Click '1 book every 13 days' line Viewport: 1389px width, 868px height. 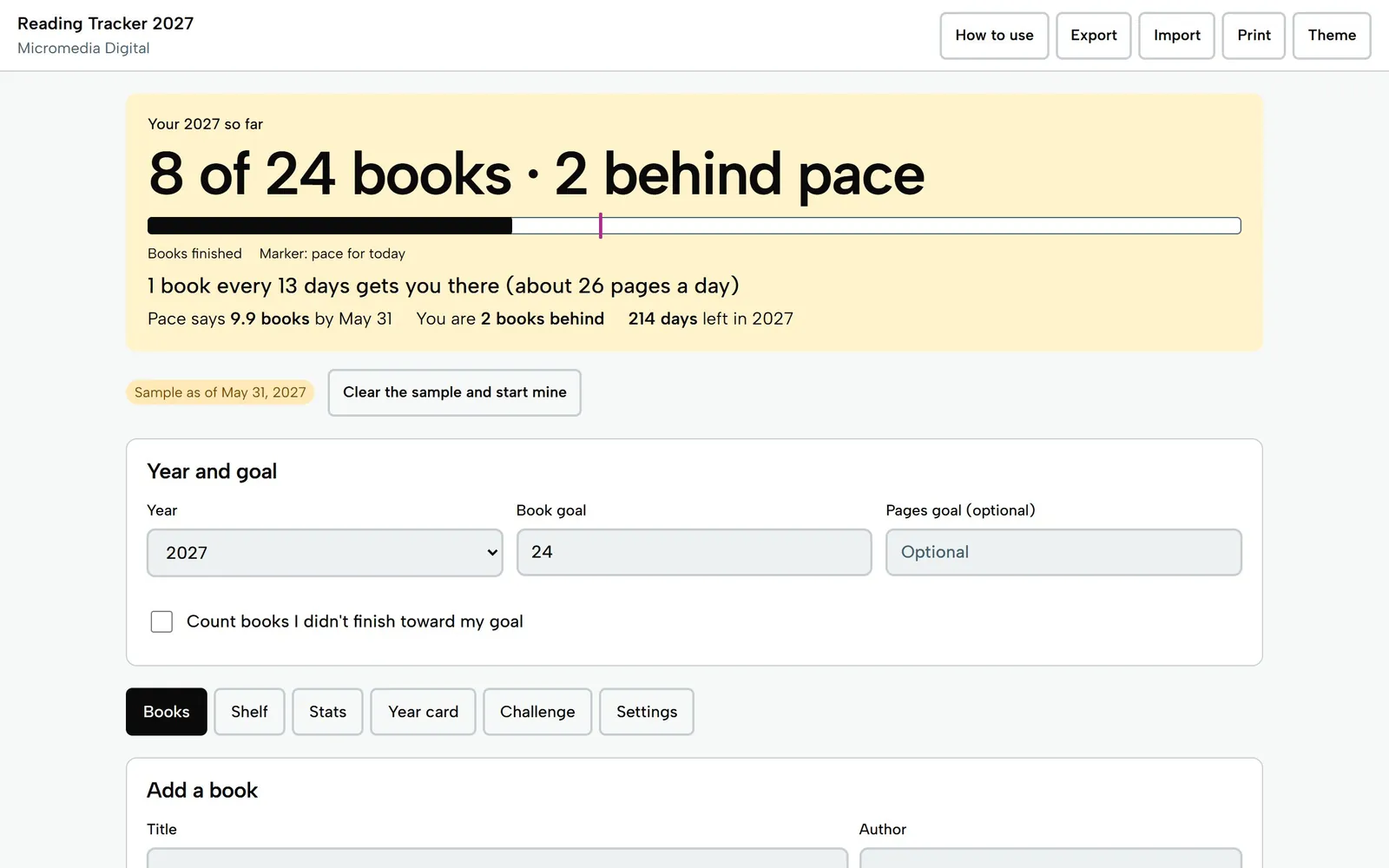443,286
